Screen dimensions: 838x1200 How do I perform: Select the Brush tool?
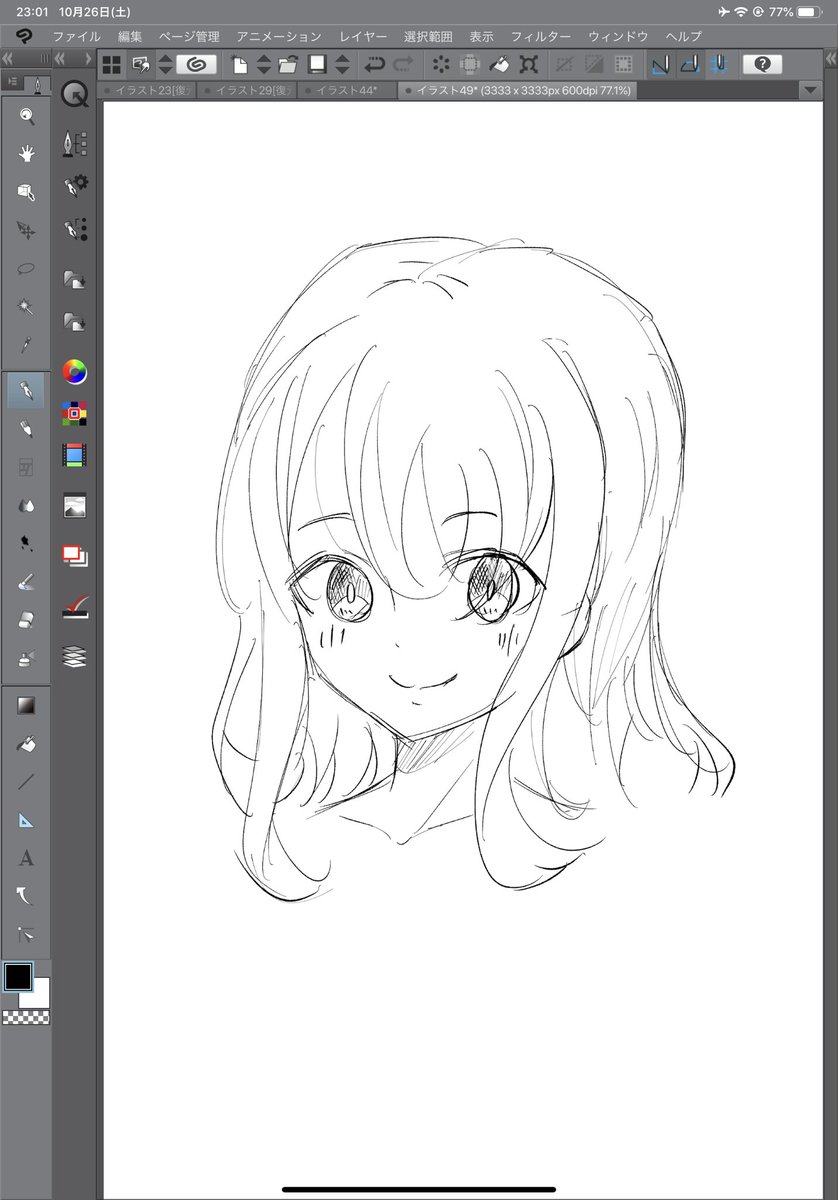point(26,428)
